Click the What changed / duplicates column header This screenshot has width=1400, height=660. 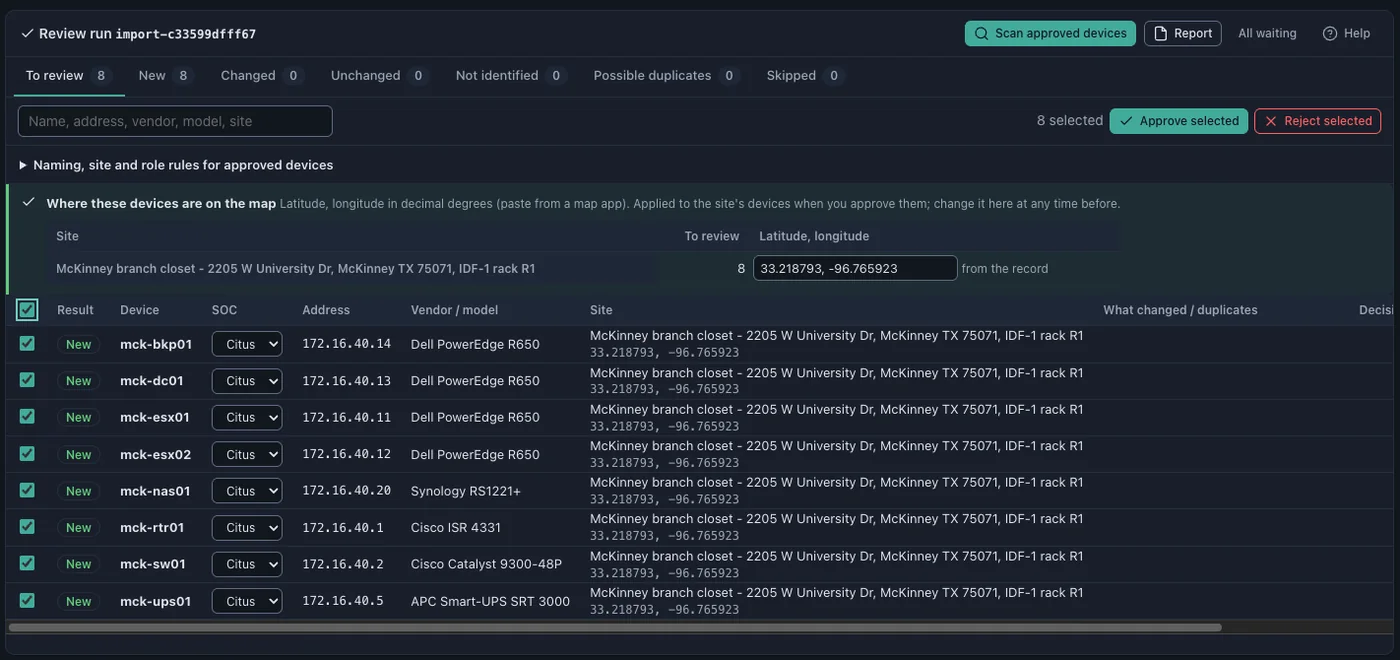click(x=1180, y=310)
